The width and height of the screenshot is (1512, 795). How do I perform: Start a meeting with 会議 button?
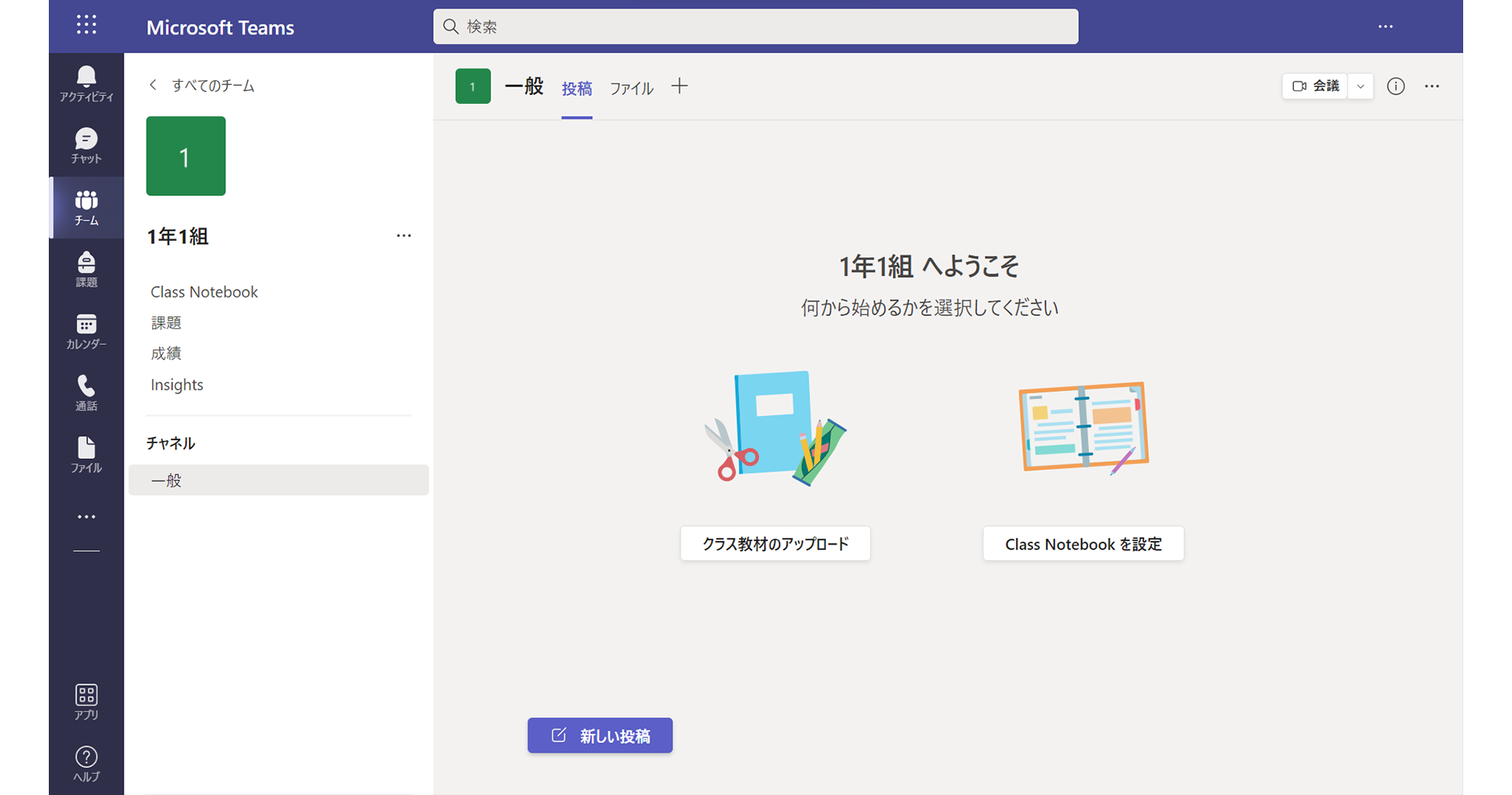(1315, 87)
